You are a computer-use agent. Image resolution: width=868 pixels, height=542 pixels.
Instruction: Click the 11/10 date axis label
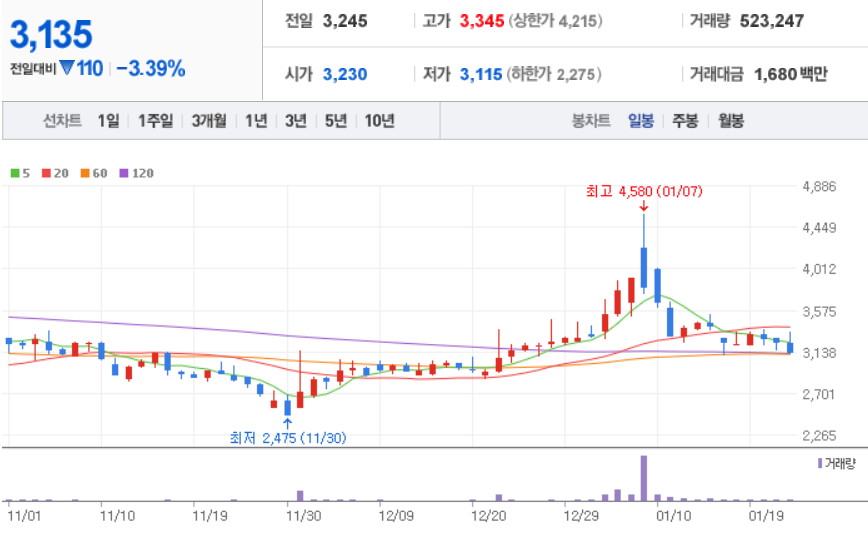coord(117,516)
